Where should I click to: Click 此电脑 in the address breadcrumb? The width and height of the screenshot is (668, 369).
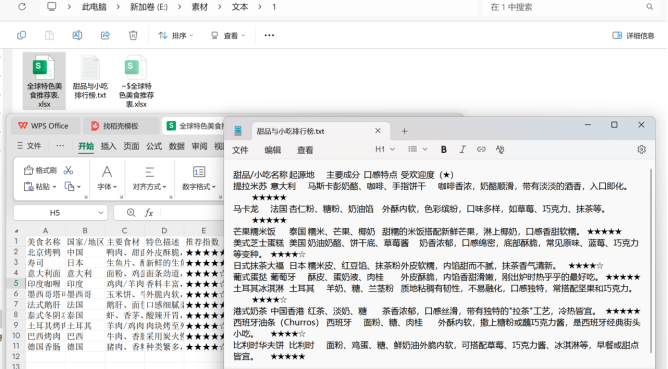pyautogui.click(x=94, y=7)
